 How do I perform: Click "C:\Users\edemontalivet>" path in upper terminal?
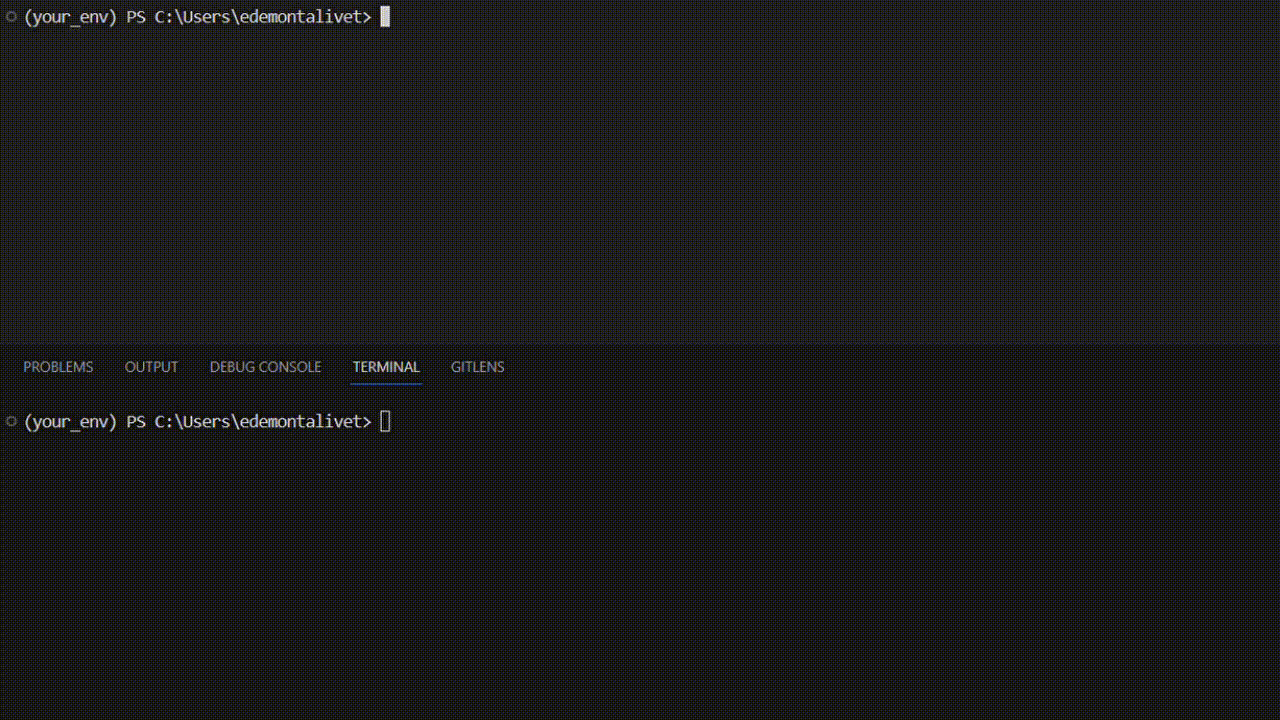click(263, 17)
